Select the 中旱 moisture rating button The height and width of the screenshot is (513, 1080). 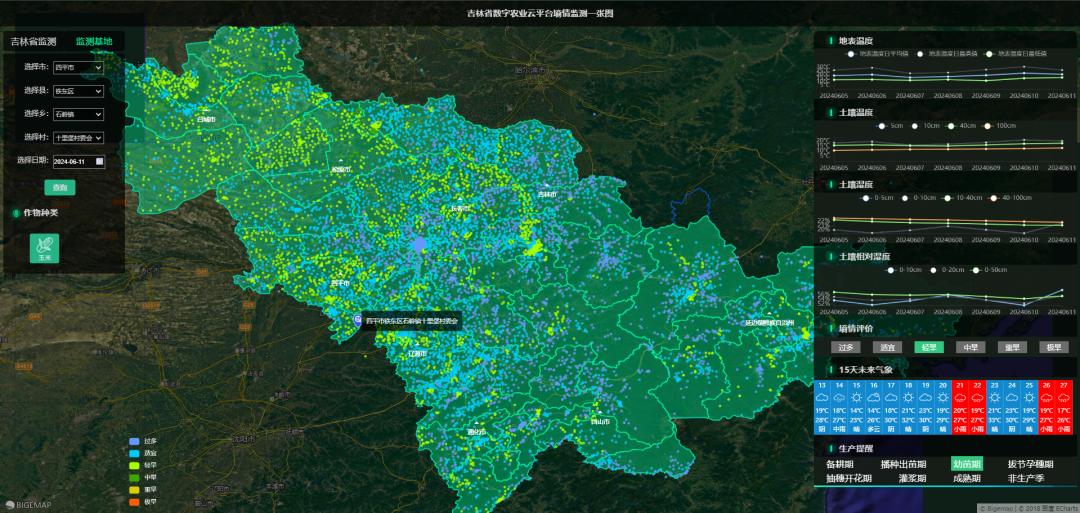click(x=970, y=347)
